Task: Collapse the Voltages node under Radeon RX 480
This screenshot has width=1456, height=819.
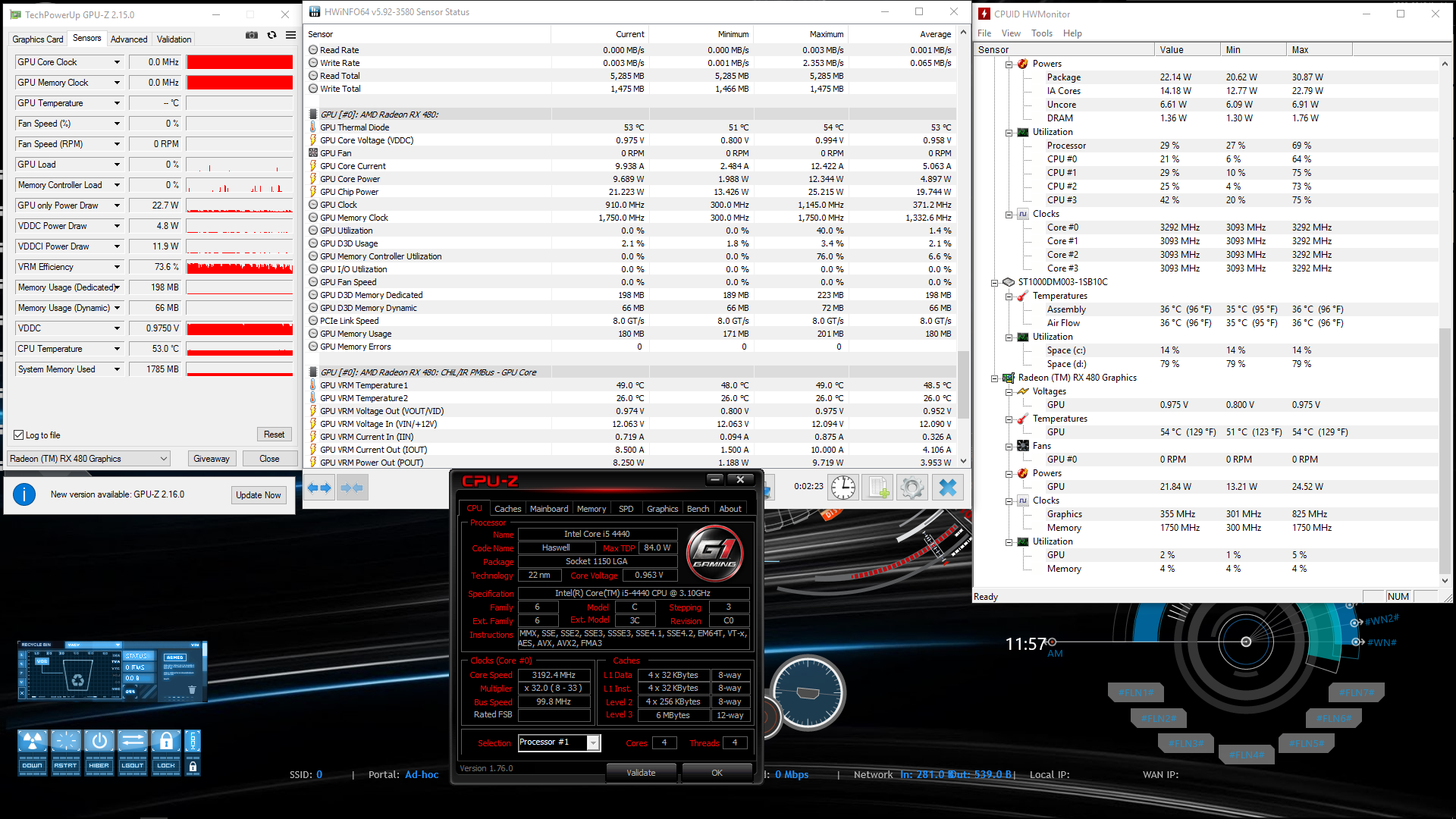Action: pos(1009,392)
